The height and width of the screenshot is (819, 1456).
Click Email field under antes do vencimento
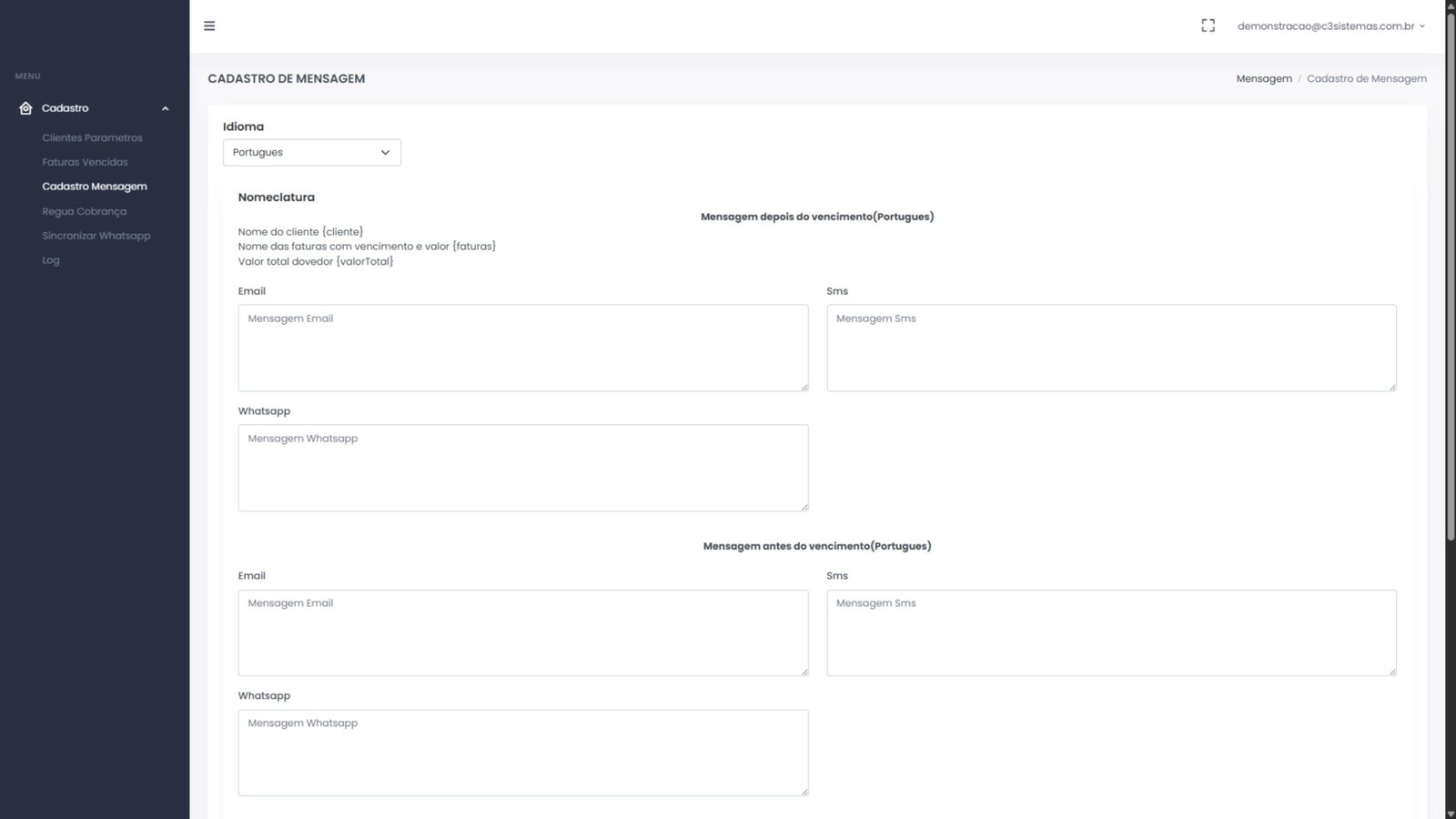tap(522, 632)
